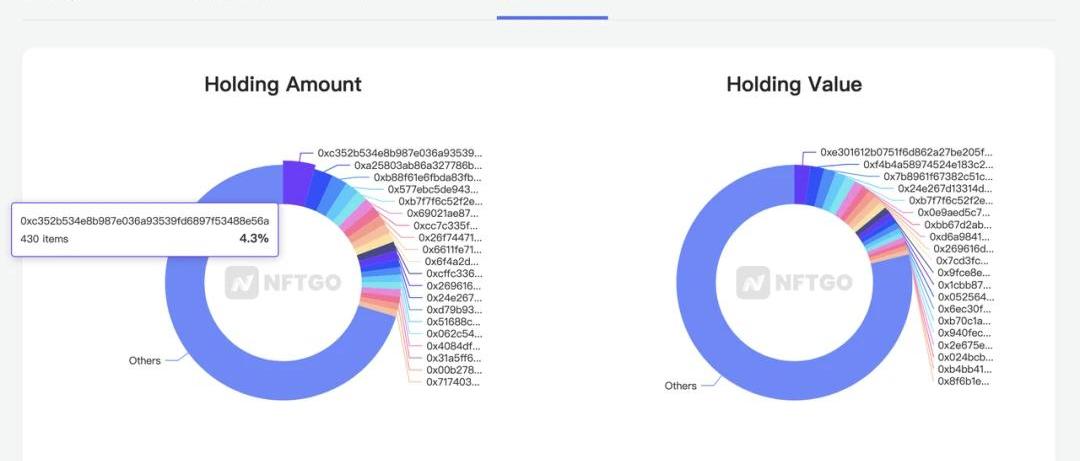
Task: Click the active blue tab underline indicator at top
Action: 552,17
